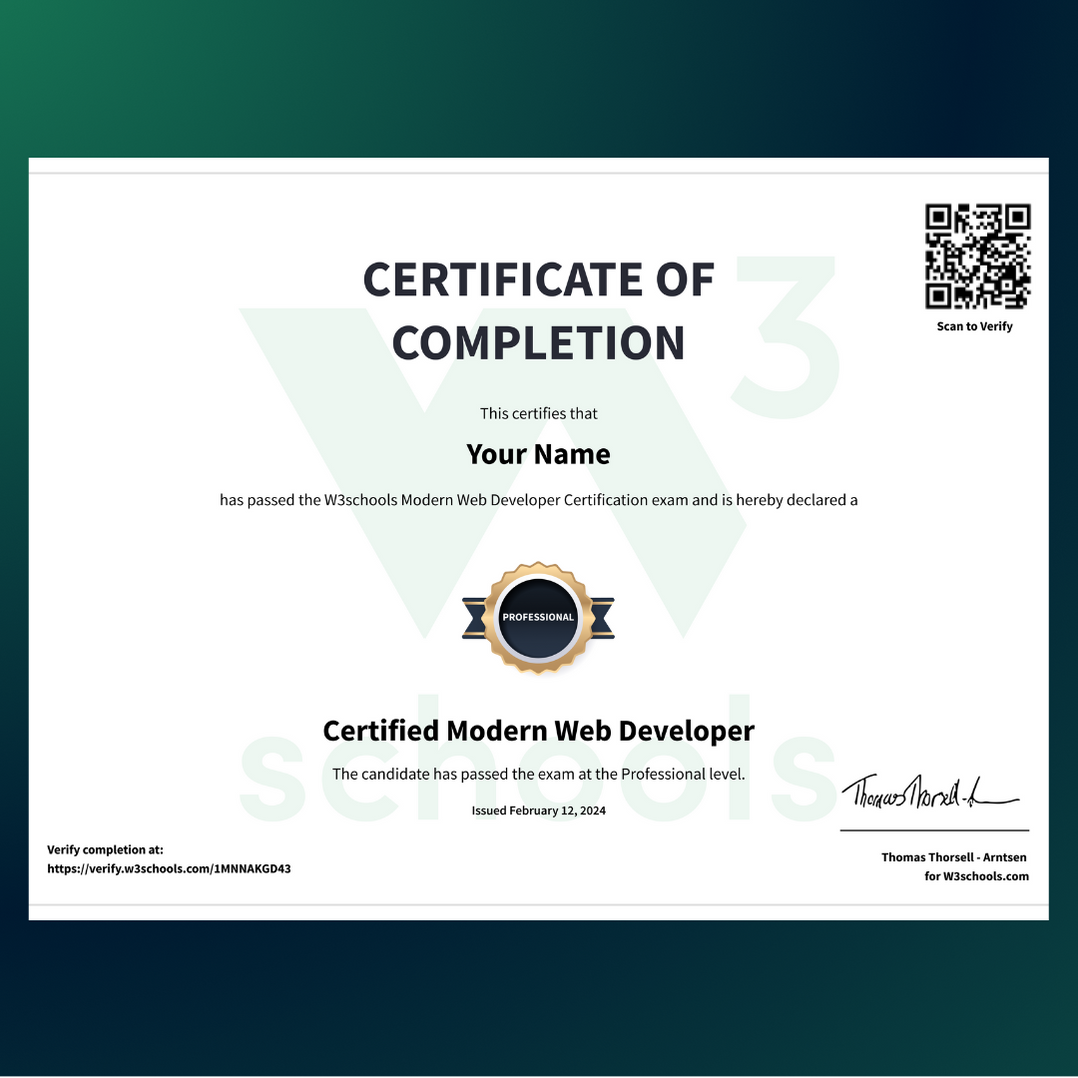1078x1078 pixels.
Task: Click the CERTIFICATE OF COMPLETION heading
Action: click(539, 310)
